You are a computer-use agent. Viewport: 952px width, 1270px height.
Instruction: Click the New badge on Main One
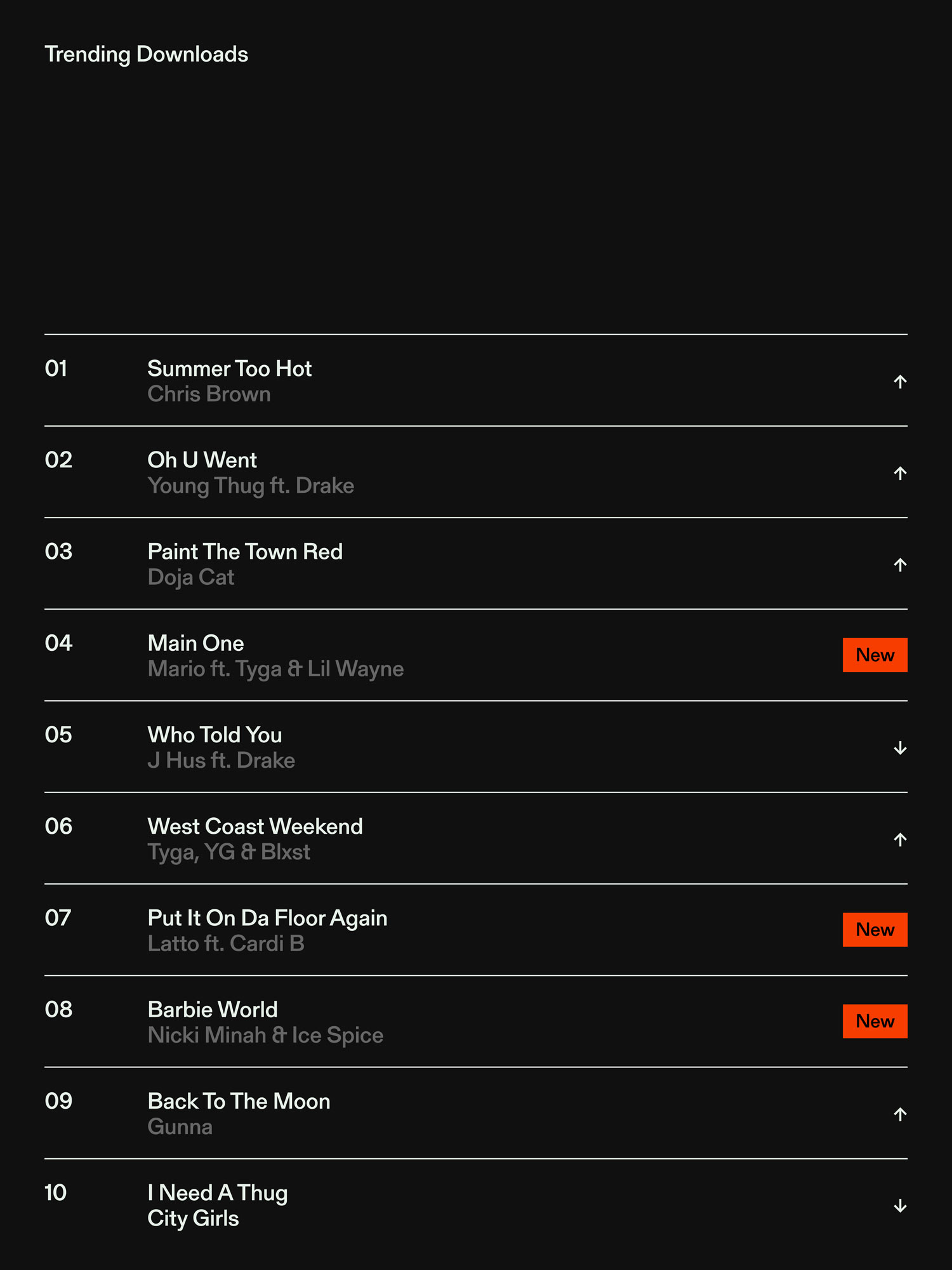[875, 655]
